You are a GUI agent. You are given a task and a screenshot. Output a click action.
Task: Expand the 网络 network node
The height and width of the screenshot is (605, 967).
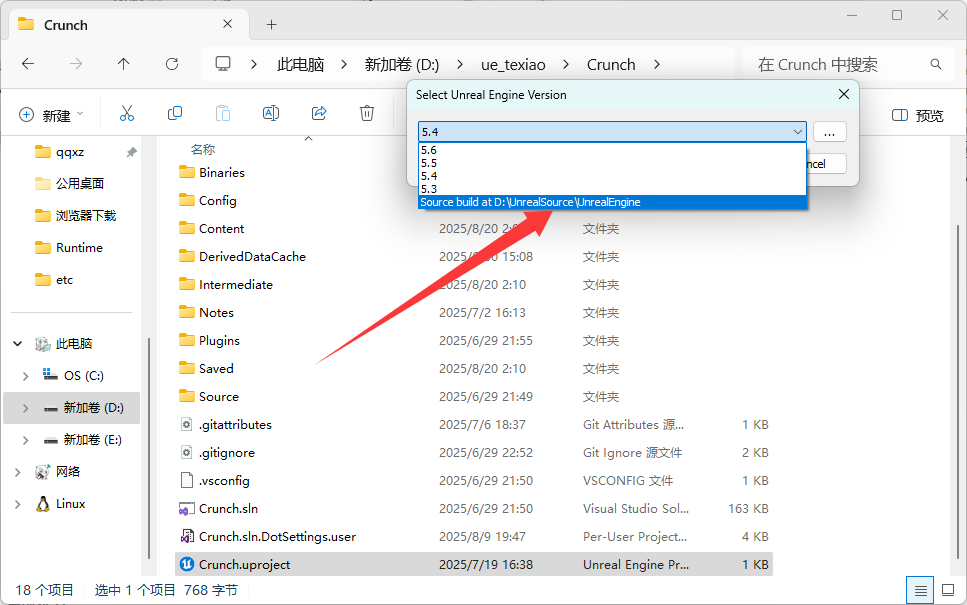coord(18,472)
